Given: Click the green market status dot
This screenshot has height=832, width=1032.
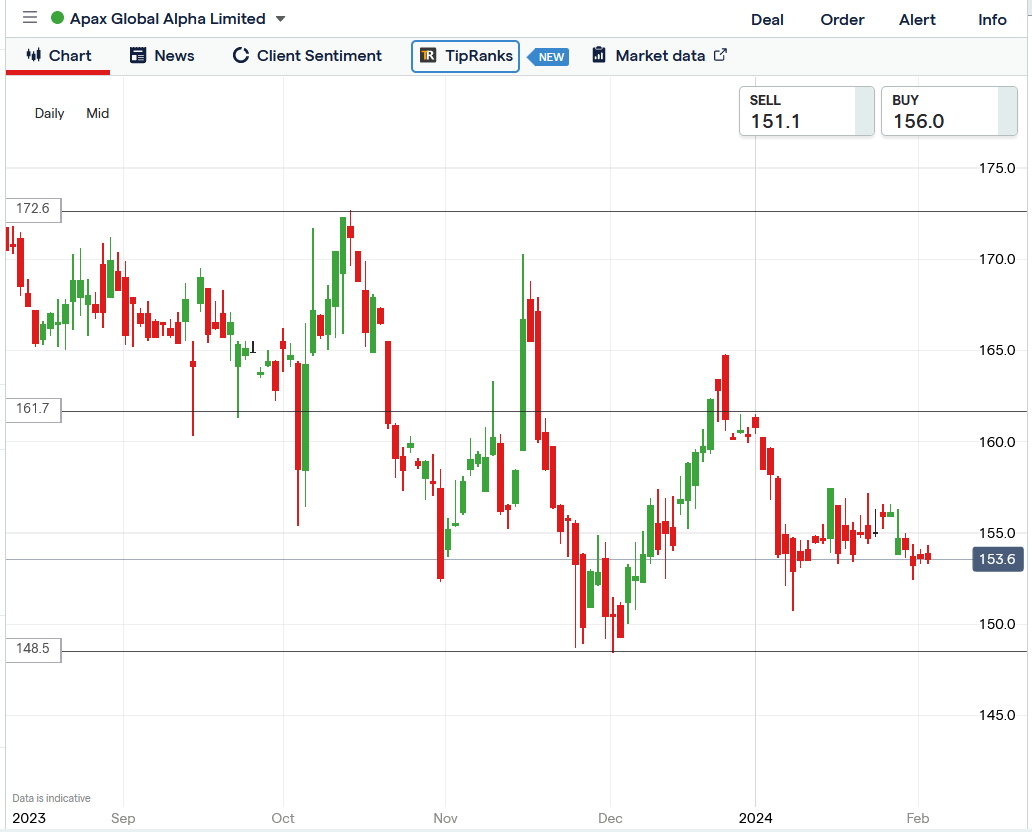Looking at the screenshot, I should (x=57, y=18).
